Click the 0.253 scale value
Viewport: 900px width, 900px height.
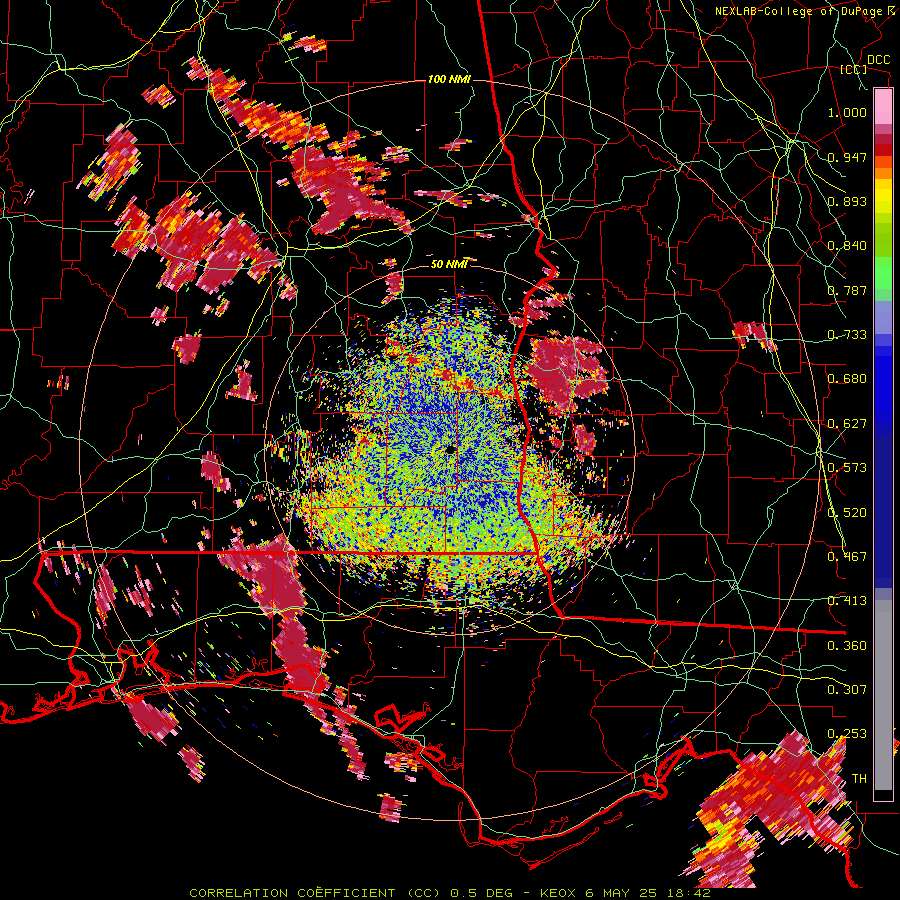847,734
